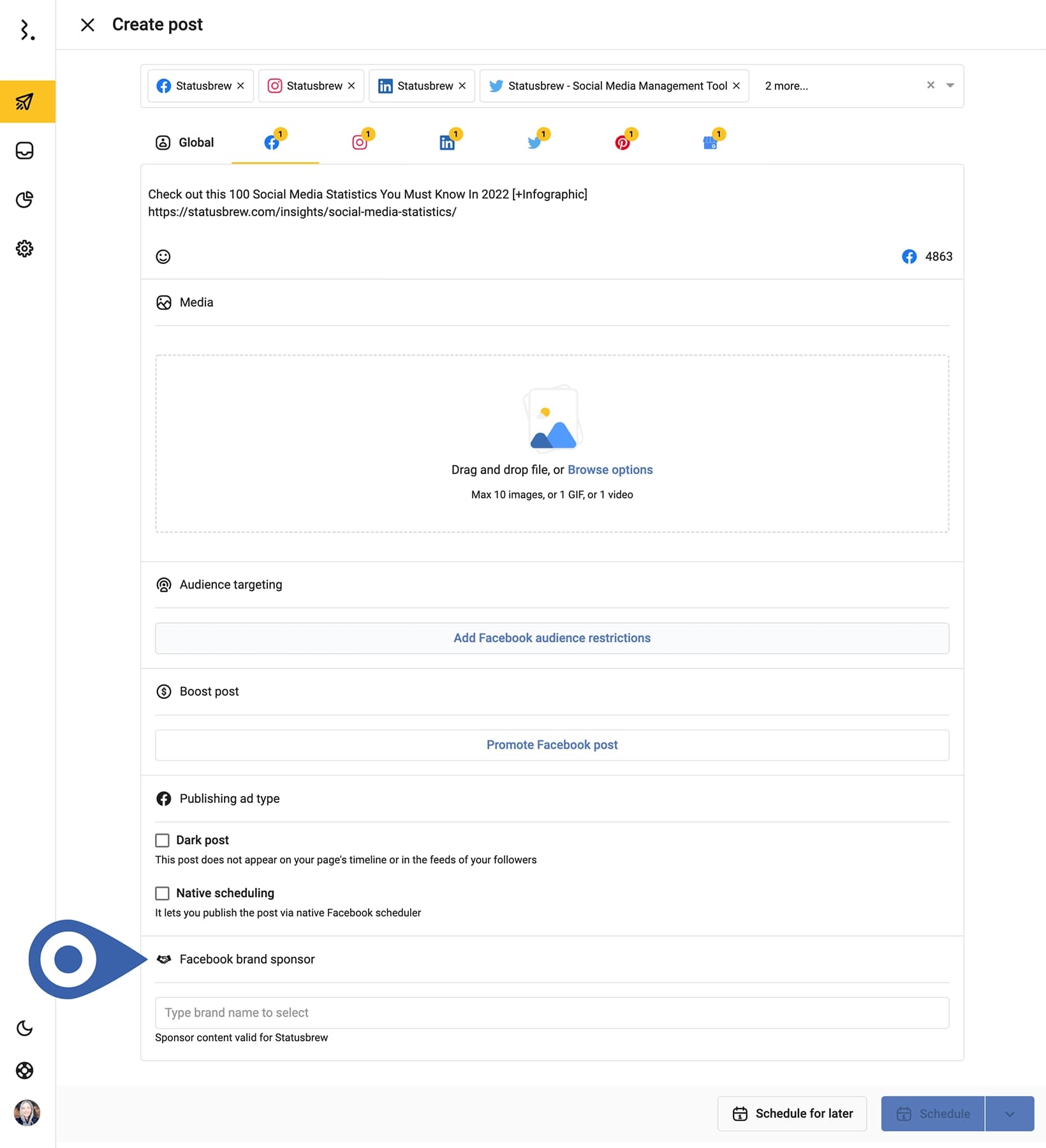Click Add Facebook audience restrictions
Viewport: 1046px width, 1148px height.
click(x=552, y=638)
